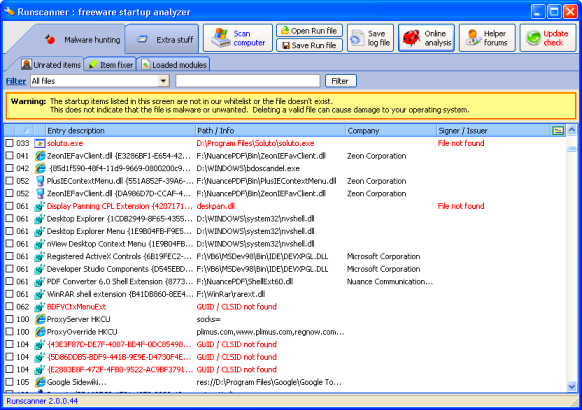Tick the Registered ActiveX Controls checkbox

(9, 256)
